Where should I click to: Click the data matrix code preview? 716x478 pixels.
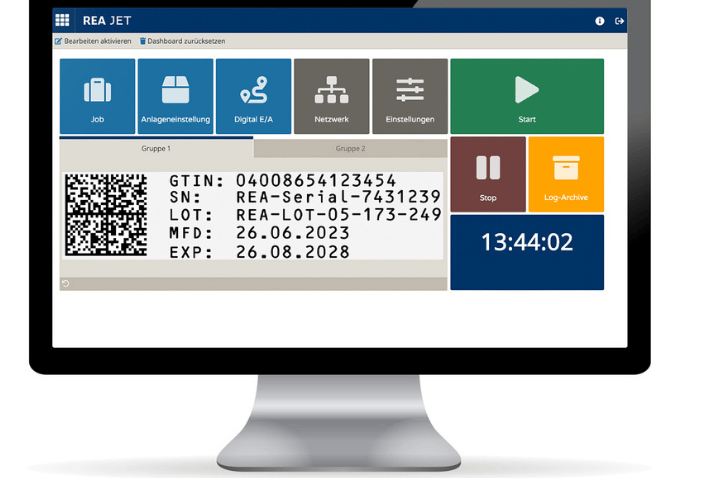point(106,214)
